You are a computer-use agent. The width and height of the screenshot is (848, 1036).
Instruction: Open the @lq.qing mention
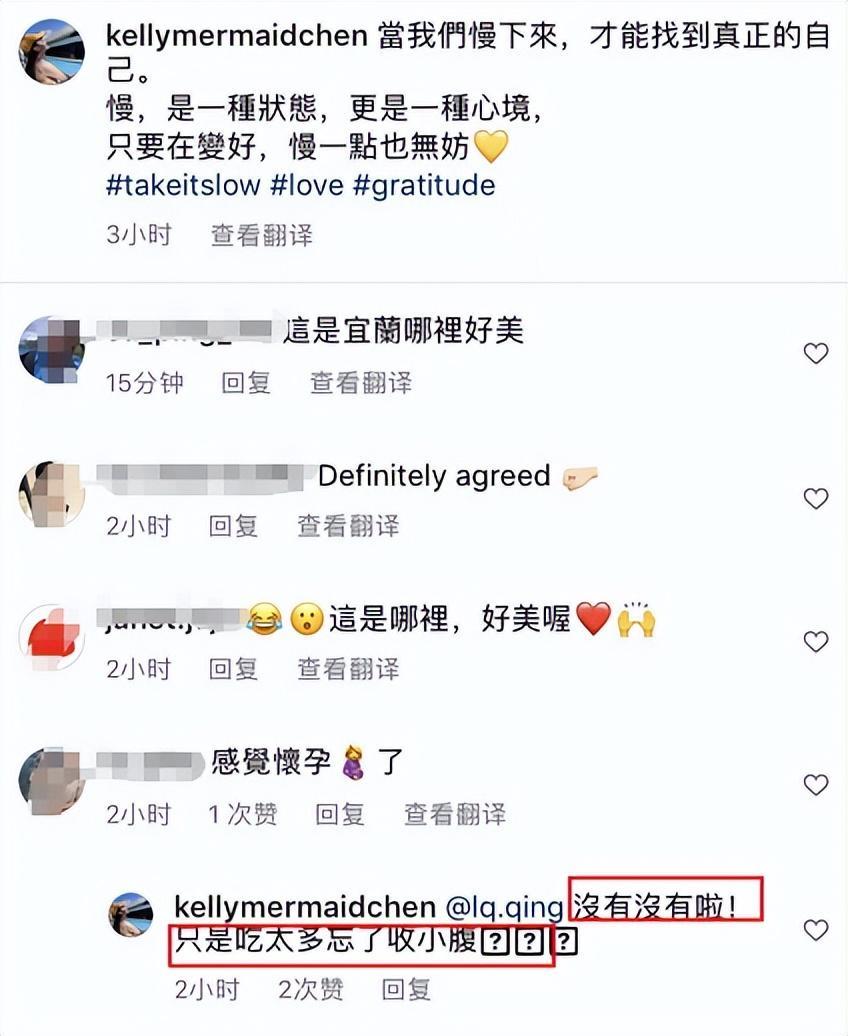click(x=504, y=908)
